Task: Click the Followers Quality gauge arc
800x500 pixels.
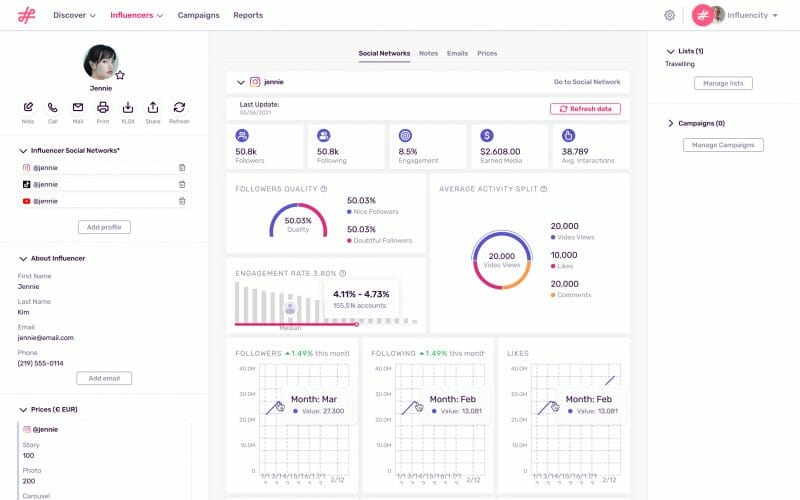Action: point(298,220)
